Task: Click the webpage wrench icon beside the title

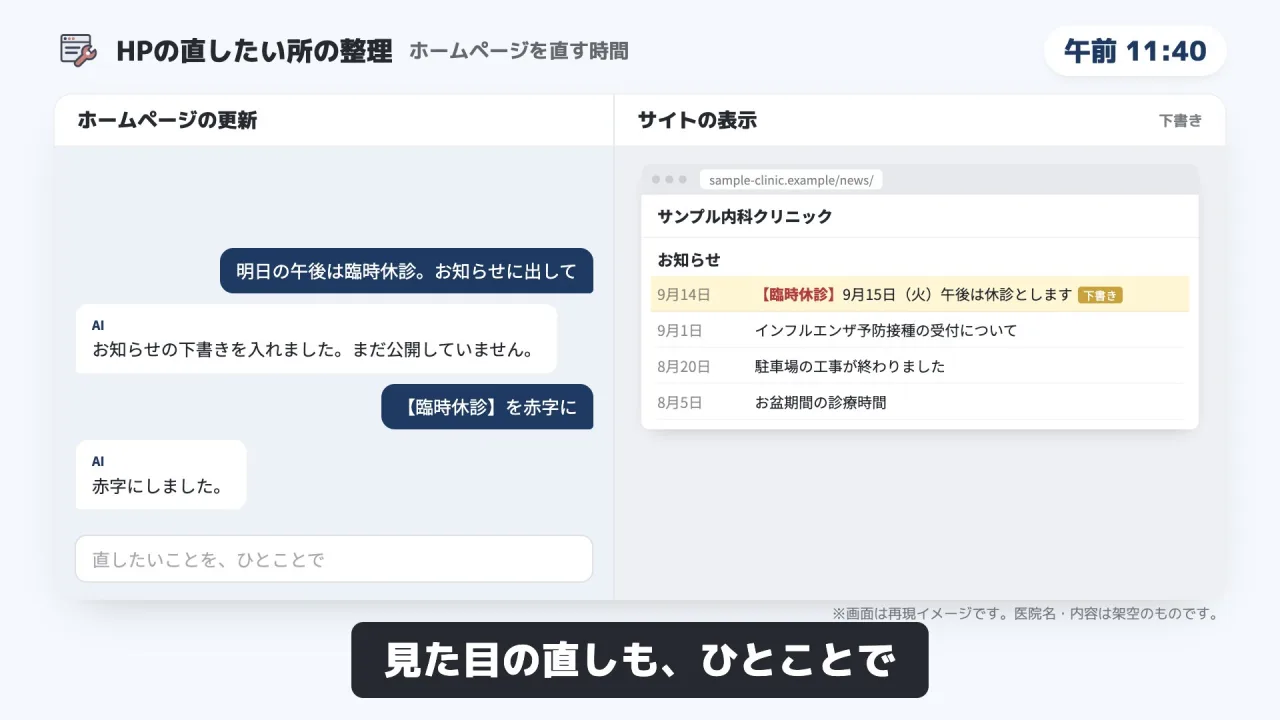Action: click(78, 50)
